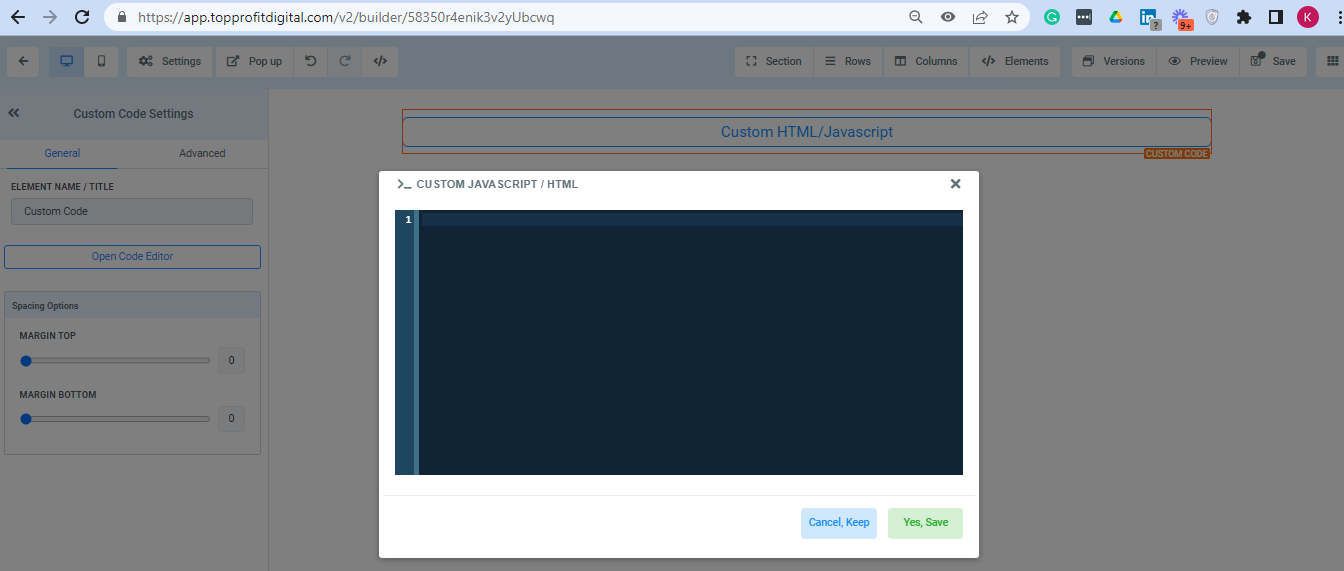This screenshot has height=571, width=1344.
Task: Switch to mobile view icon
Action: (101, 61)
